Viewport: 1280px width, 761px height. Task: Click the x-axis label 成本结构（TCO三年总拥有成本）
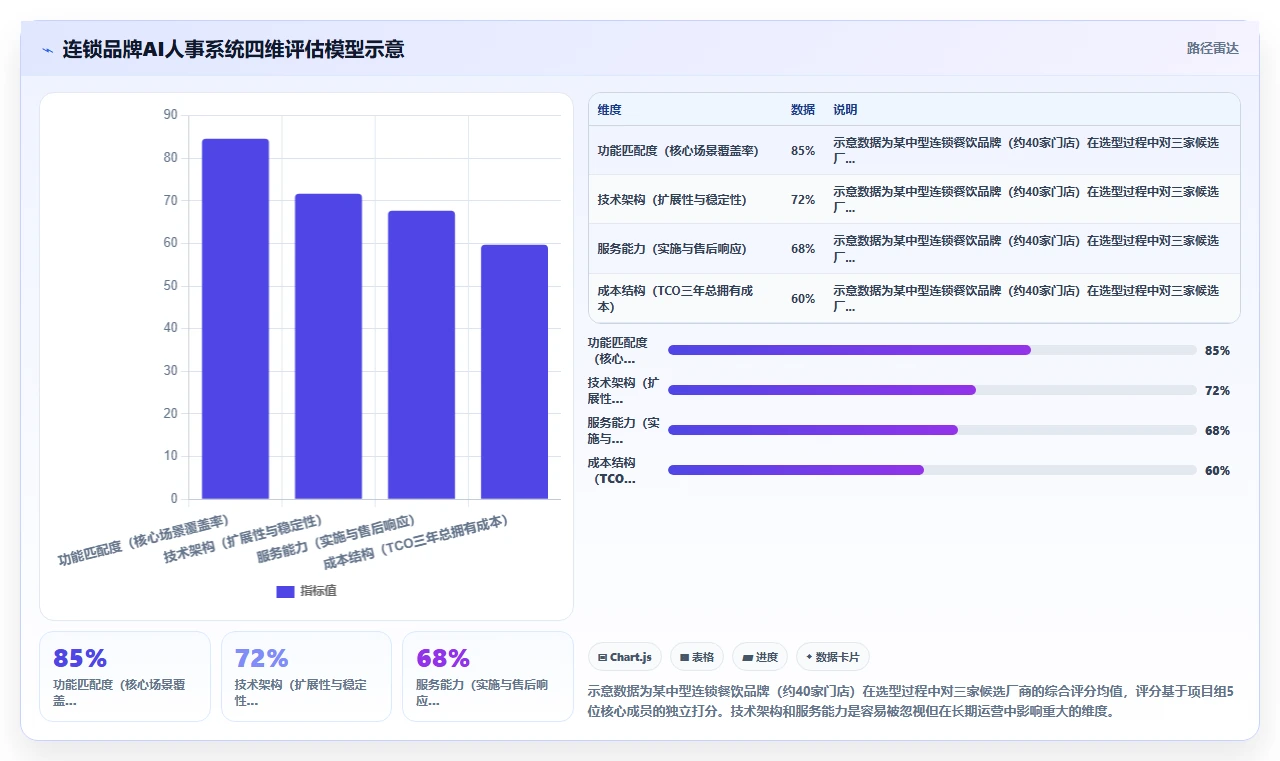point(415,542)
